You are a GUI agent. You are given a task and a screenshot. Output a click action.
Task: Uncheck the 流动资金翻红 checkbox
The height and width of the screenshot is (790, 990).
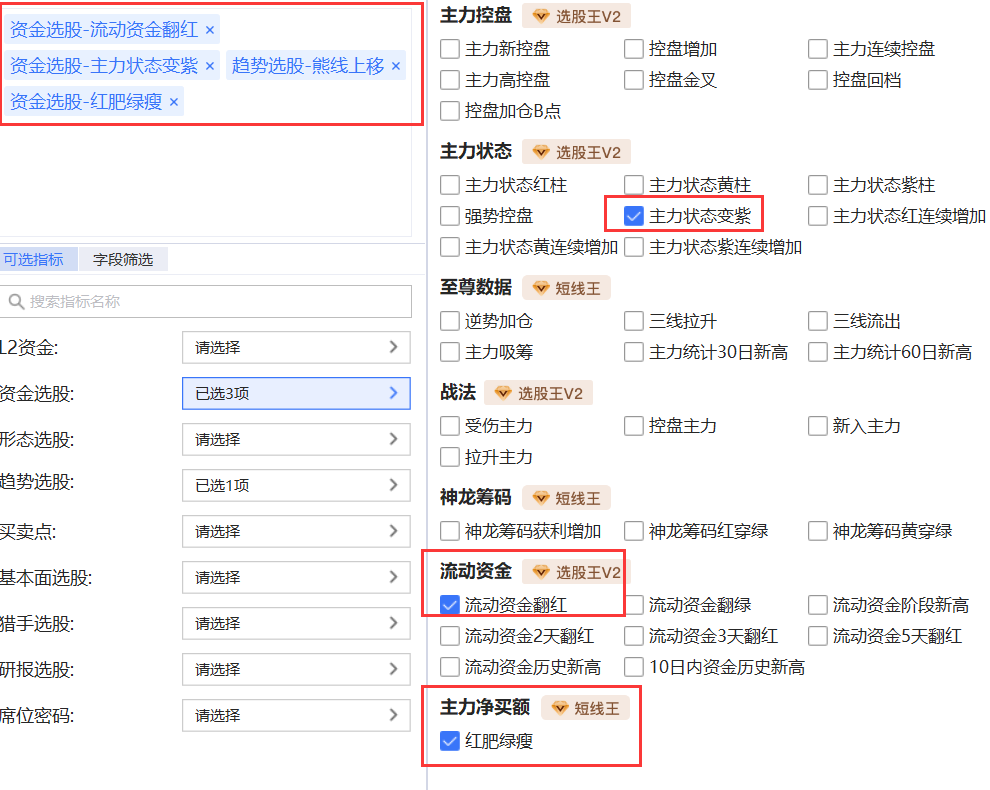coord(450,605)
